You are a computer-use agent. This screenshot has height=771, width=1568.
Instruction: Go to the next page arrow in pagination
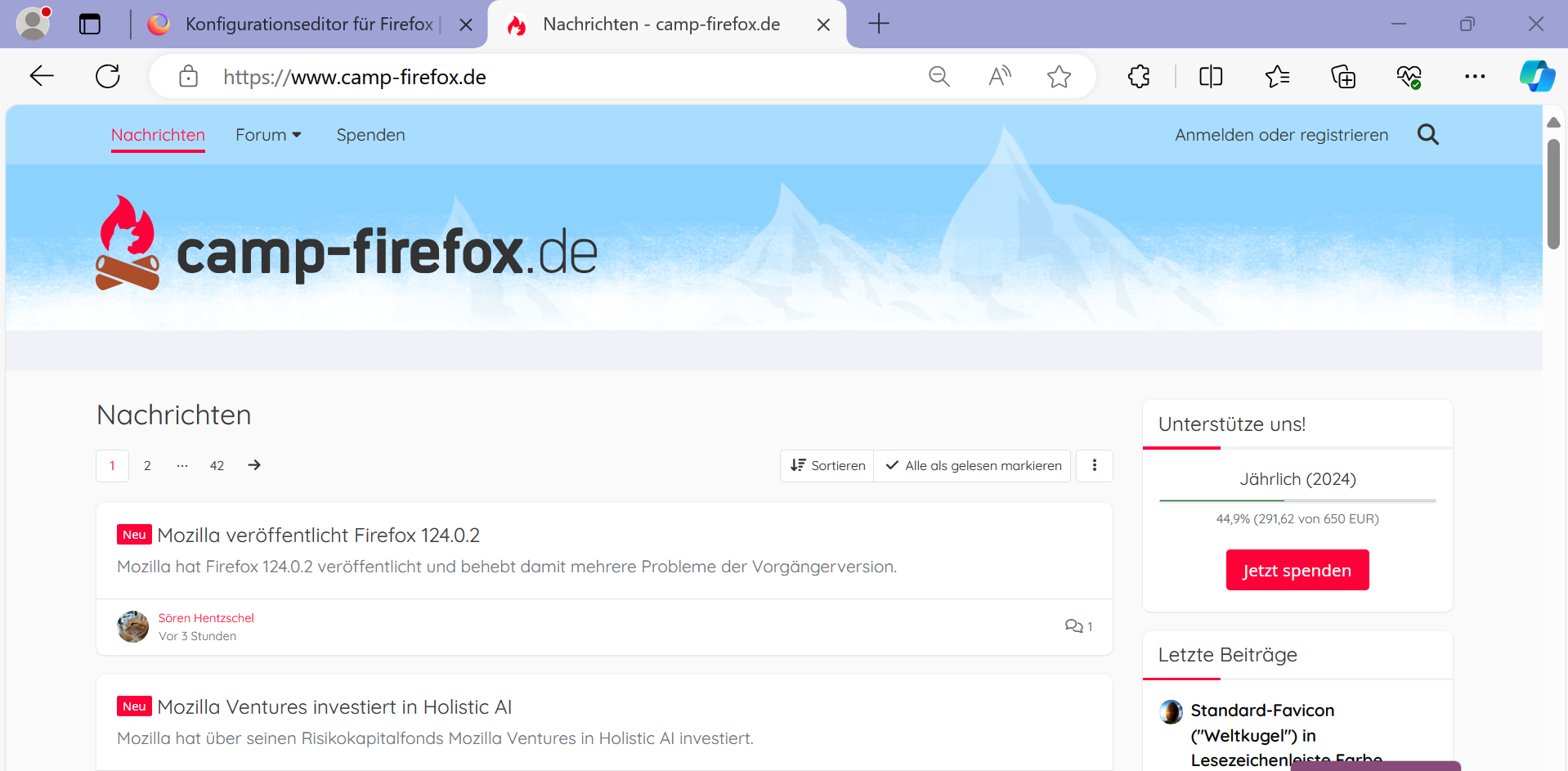pos(254,465)
